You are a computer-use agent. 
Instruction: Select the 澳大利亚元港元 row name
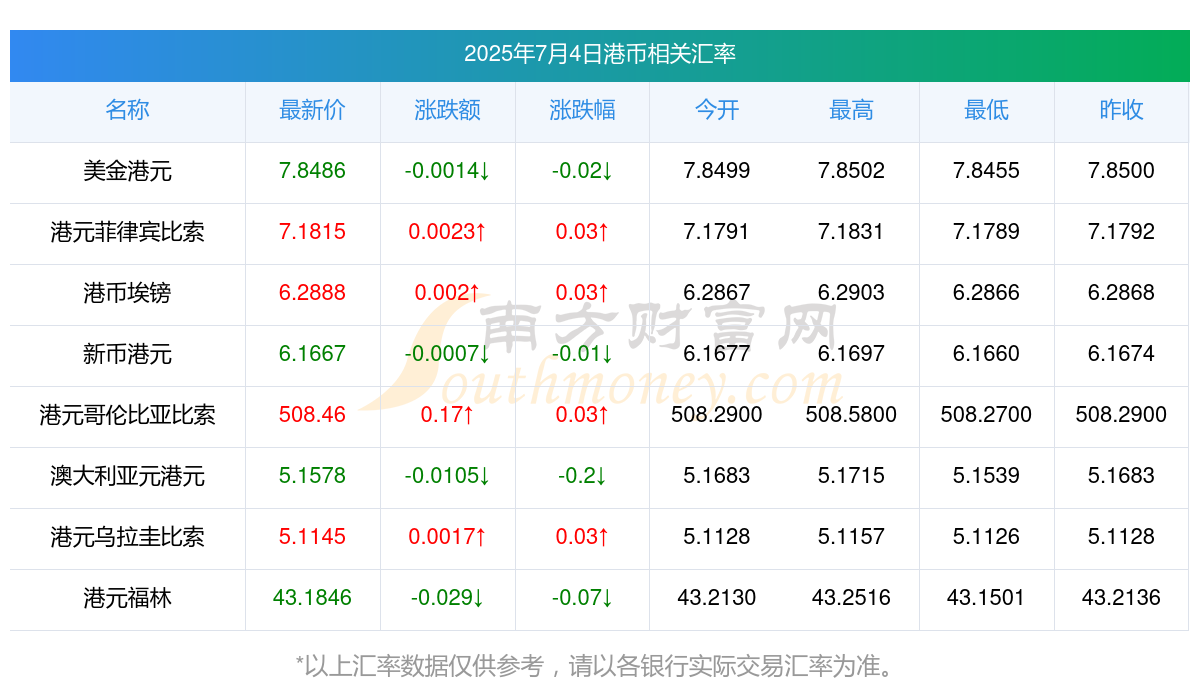[127, 476]
